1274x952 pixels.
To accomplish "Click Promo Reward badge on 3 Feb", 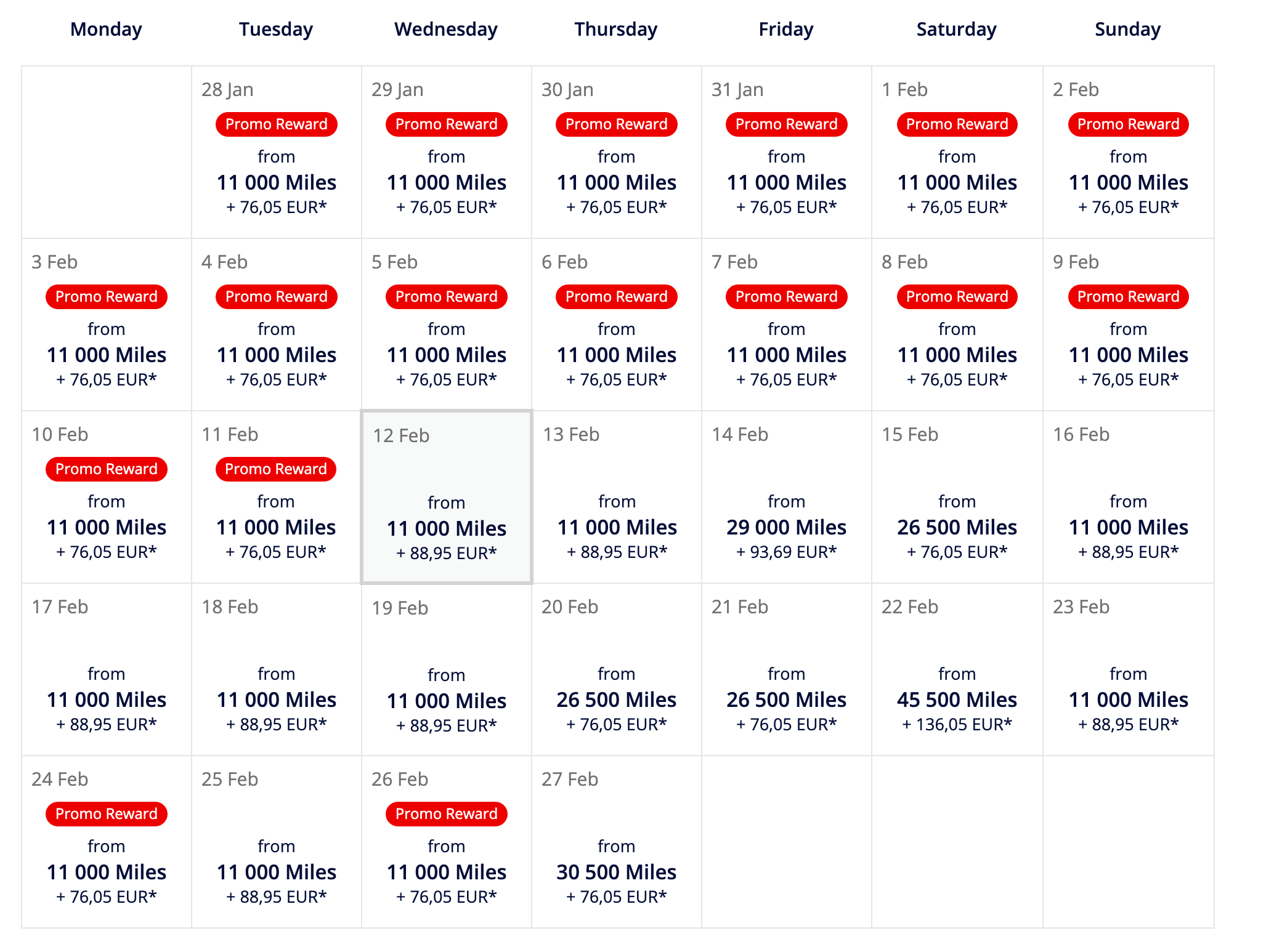I will tap(107, 297).
